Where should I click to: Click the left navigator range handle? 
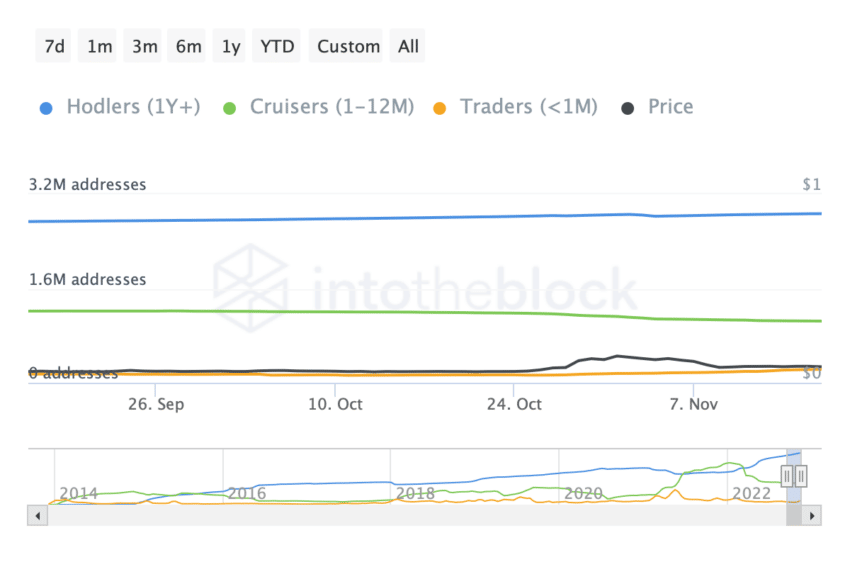pos(788,476)
